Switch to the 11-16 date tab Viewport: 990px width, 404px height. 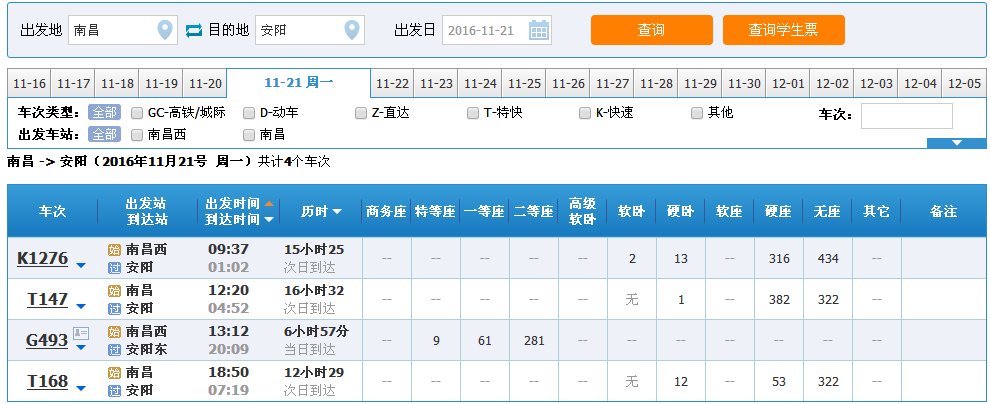coord(30,84)
